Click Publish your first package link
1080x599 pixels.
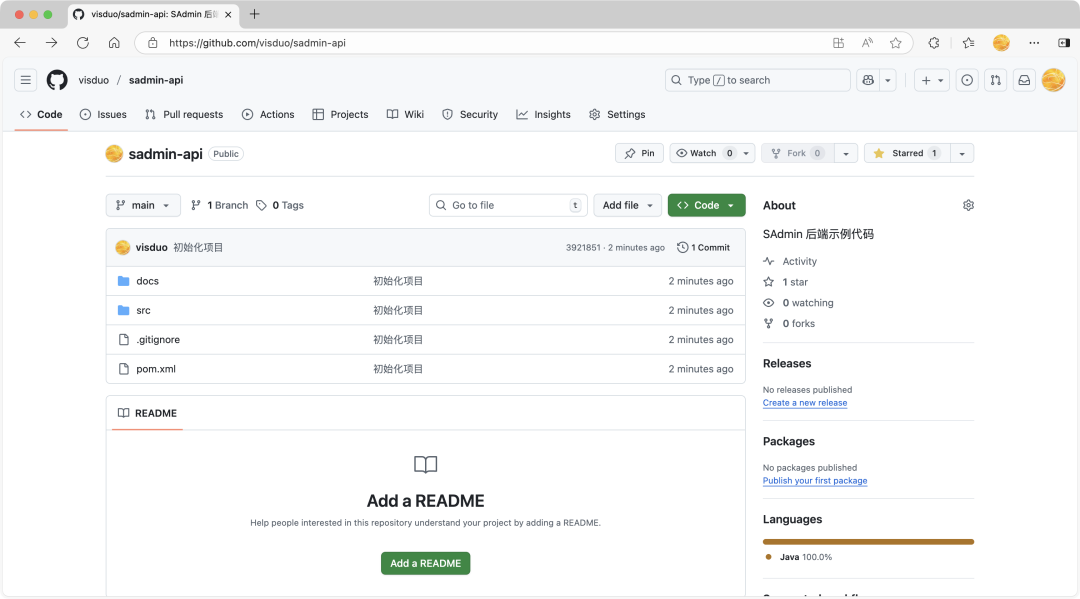point(815,481)
